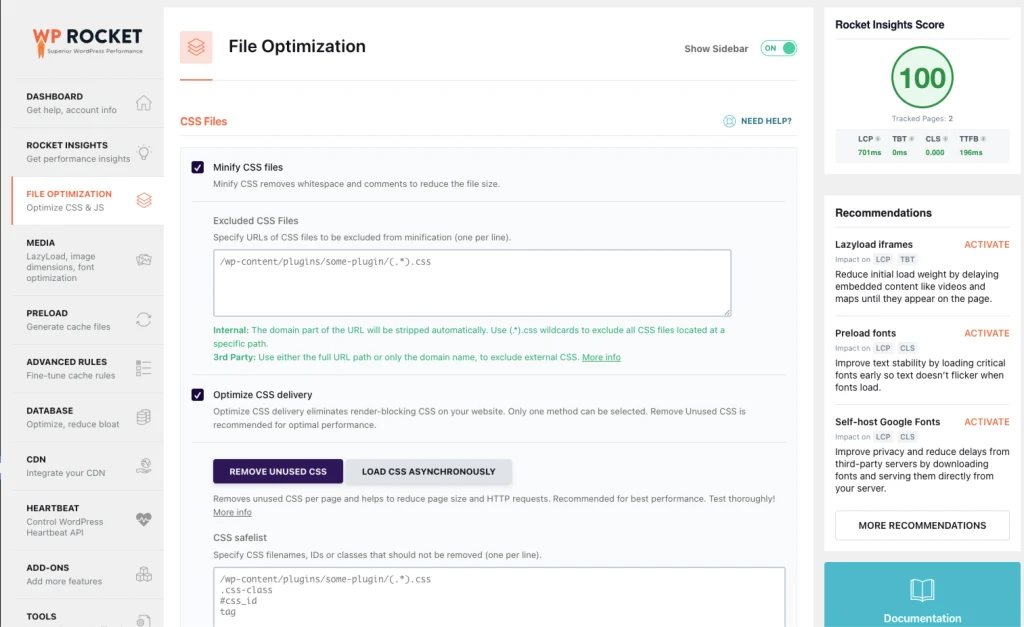Click the Add-ons blocks icon
The image size is (1024, 627).
[144, 574]
